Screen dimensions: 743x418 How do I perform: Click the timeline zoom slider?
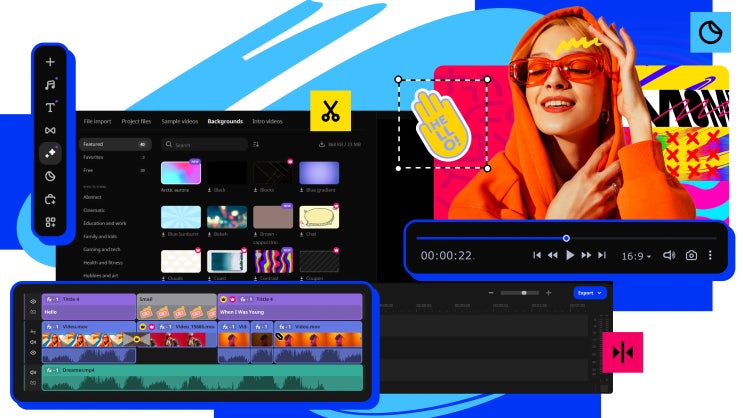(520, 293)
